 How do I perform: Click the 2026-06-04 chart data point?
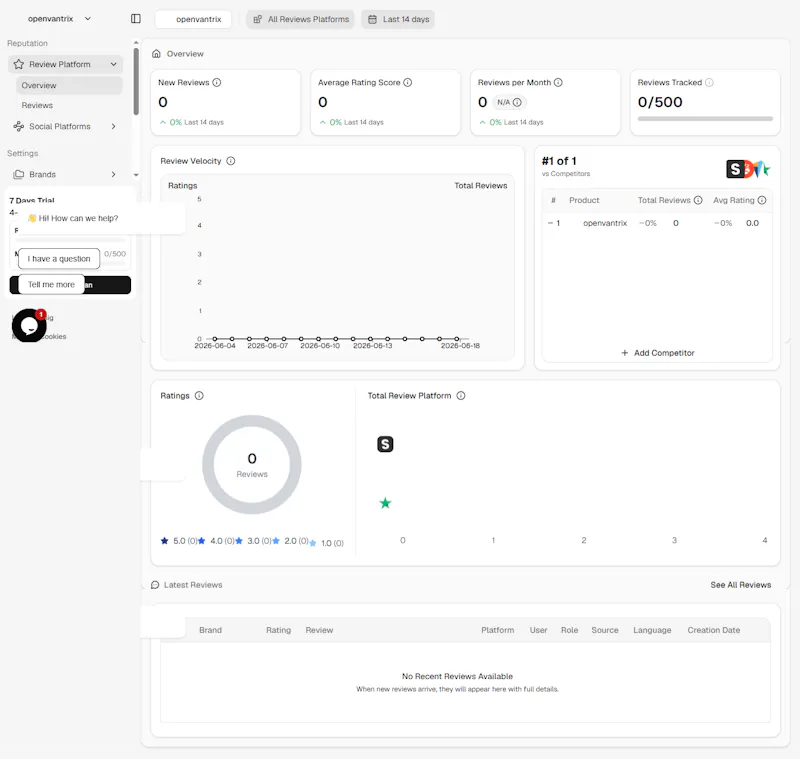[215, 339]
